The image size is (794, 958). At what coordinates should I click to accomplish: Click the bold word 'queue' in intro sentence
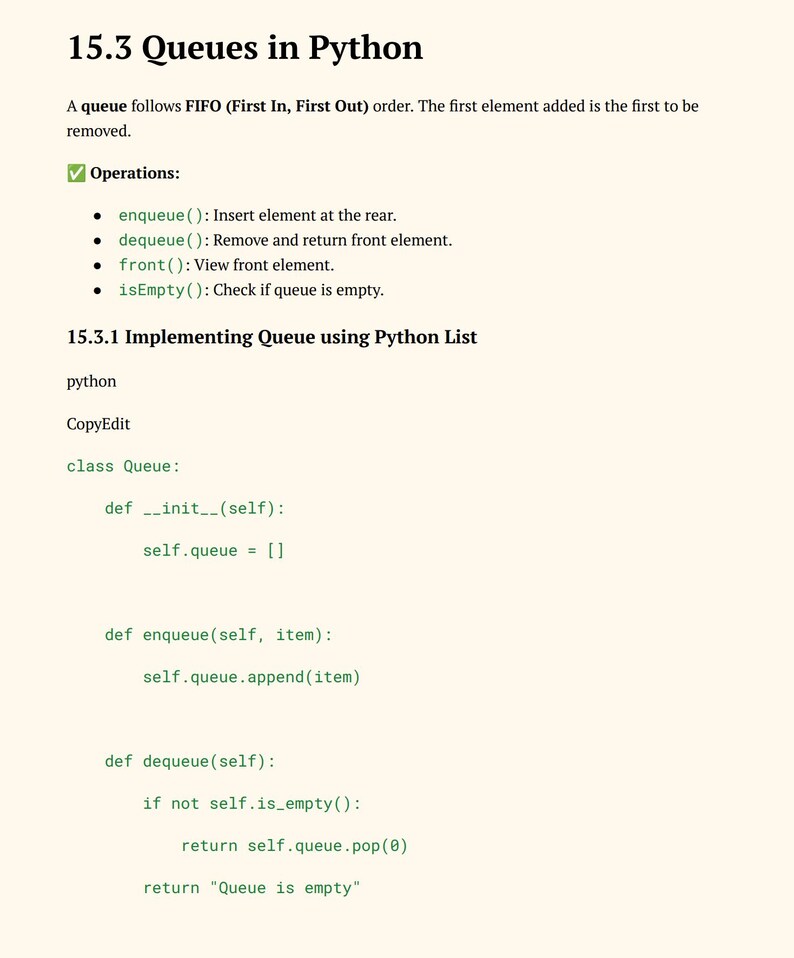pyautogui.click(x=104, y=107)
